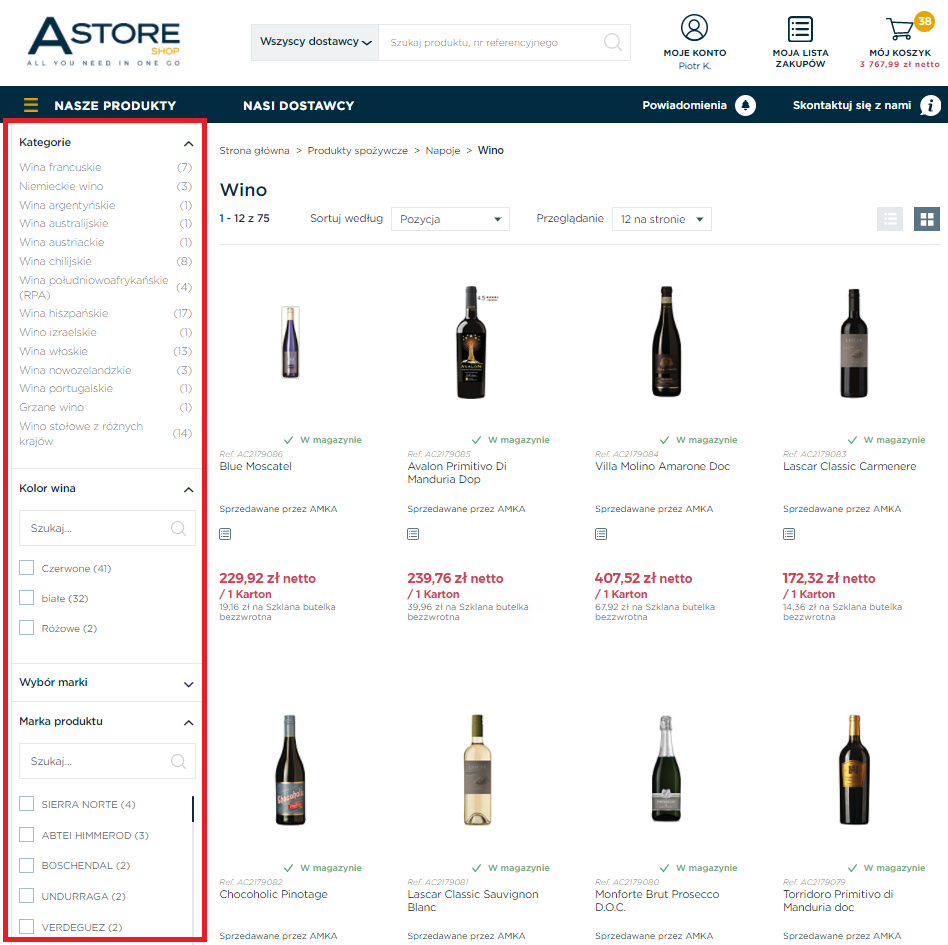The height and width of the screenshot is (945, 948).
Task: Add Lascar Classic Carmenere to list icon
Action: (x=789, y=534)
